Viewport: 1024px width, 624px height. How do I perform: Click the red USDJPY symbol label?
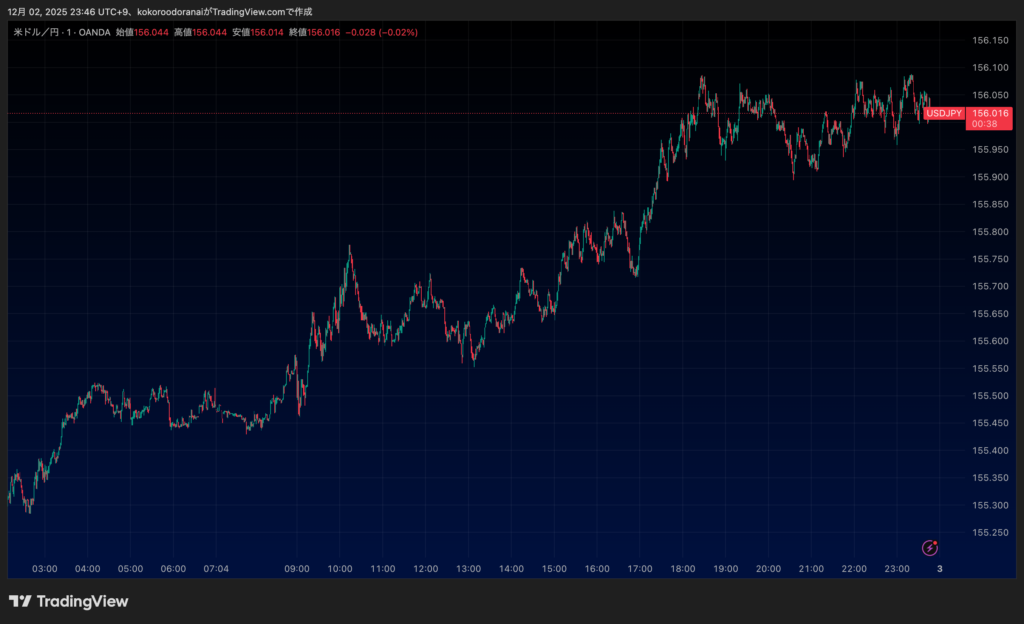pyautogui.click(x=943, y=114)
